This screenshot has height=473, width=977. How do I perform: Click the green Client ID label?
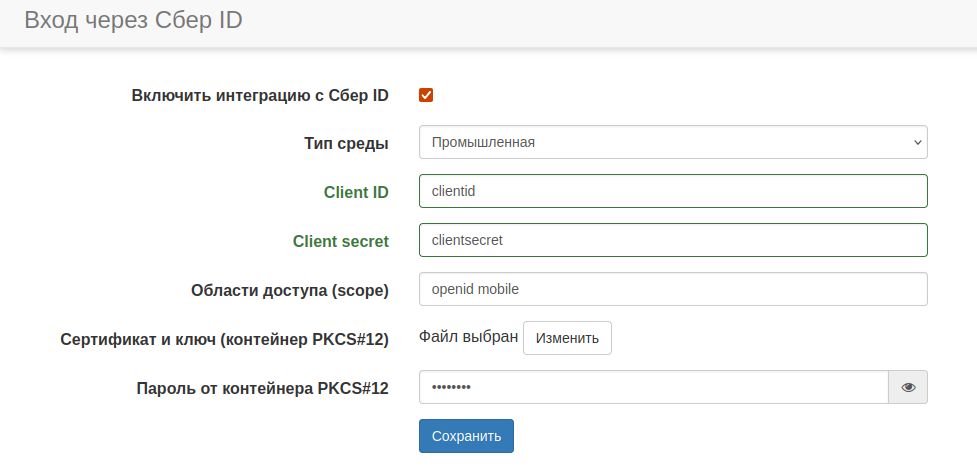tap(356, 192)
